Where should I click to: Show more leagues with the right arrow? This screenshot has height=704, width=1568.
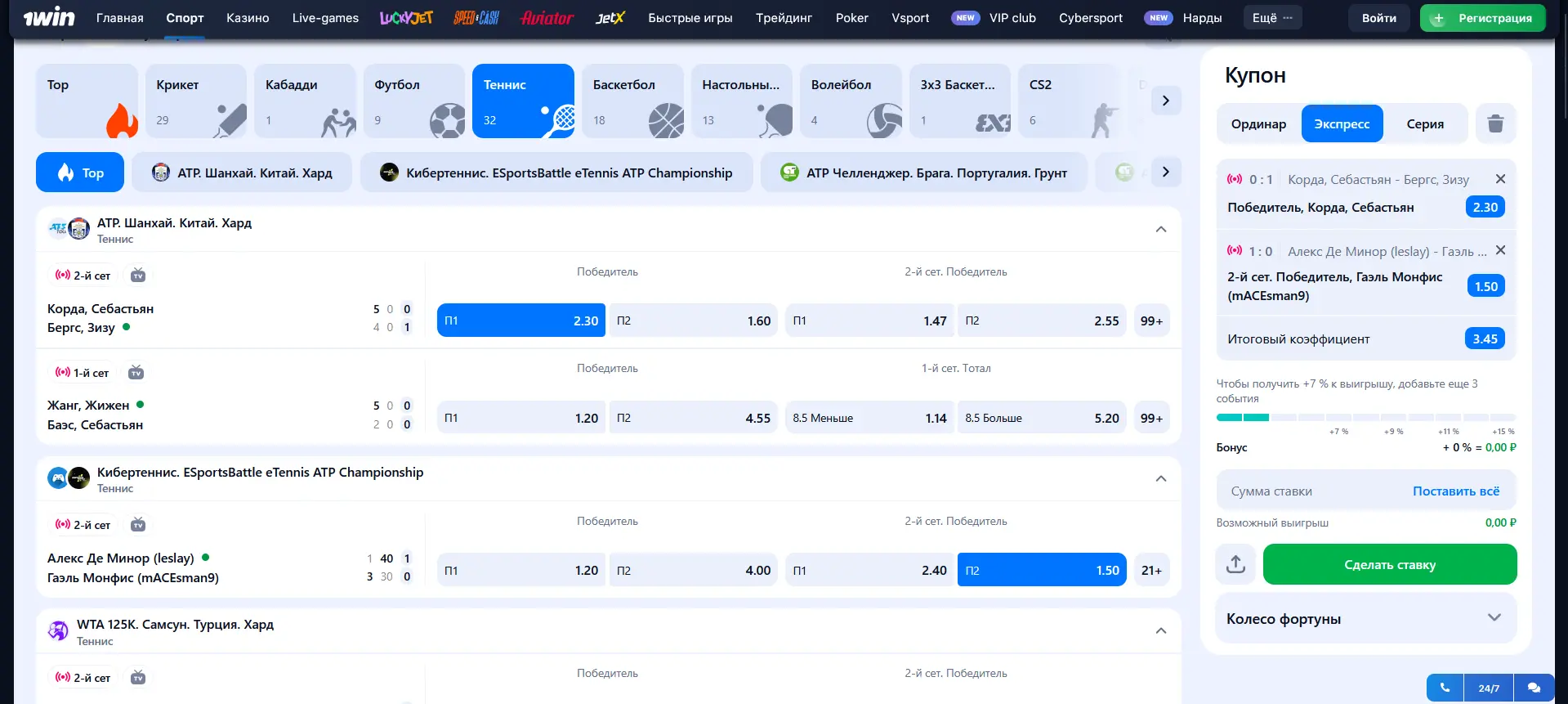(x=1166, y=172)
